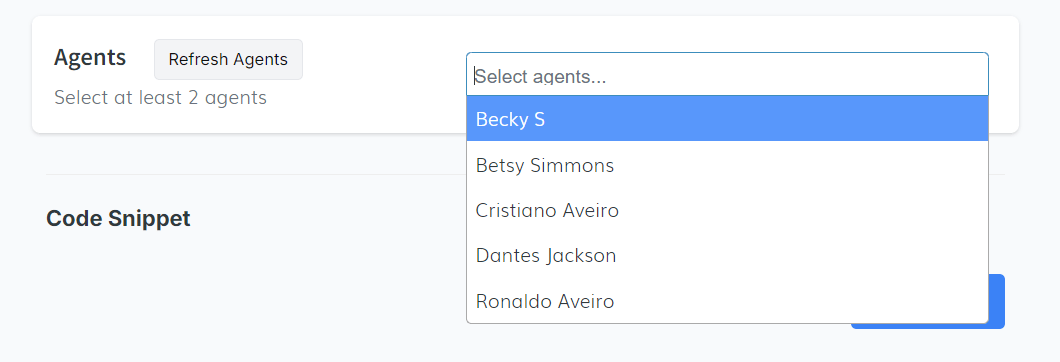Choose the last agent in the dropdown
The width and height of the screenshot is (1060, 362).
coord(727,301)
